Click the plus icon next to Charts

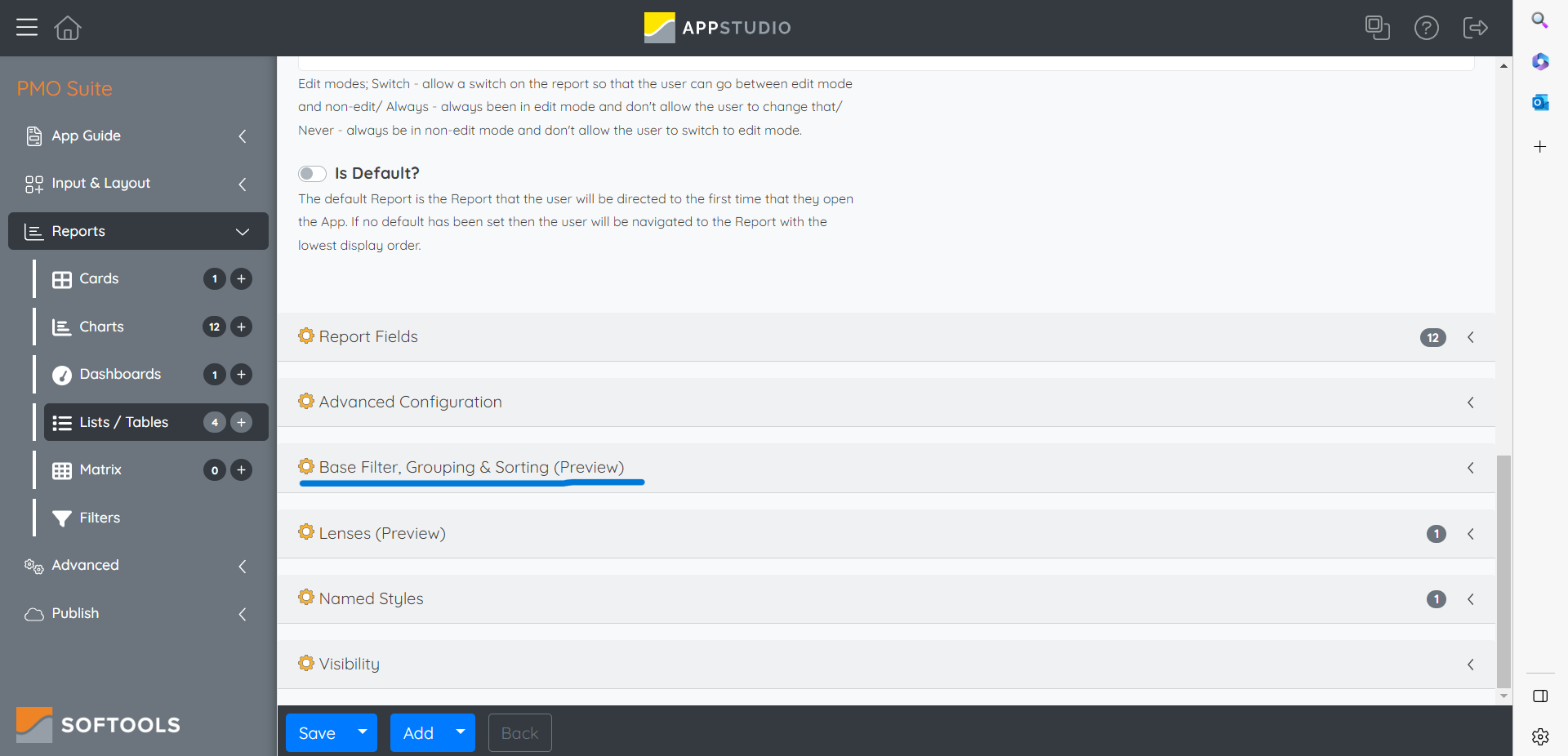241,327
